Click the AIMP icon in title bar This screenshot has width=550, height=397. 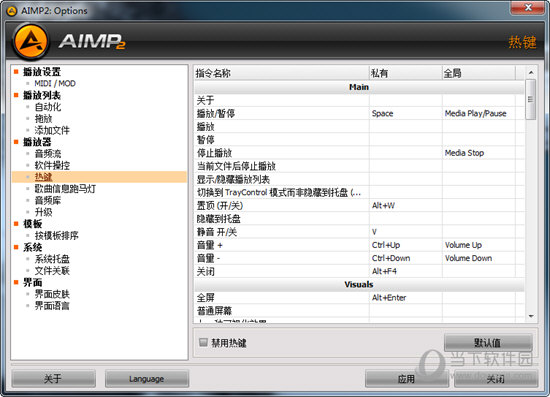point(12,11)
